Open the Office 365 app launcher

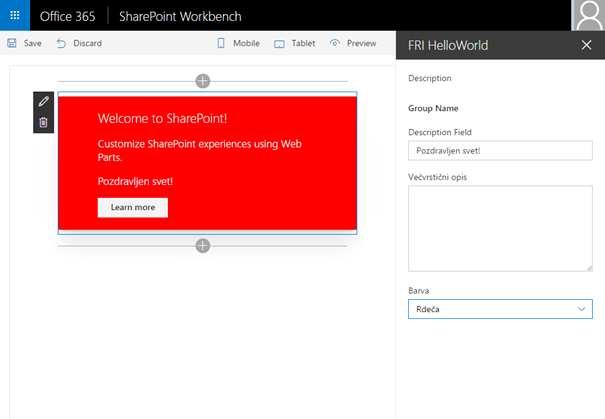pos(14,16)
